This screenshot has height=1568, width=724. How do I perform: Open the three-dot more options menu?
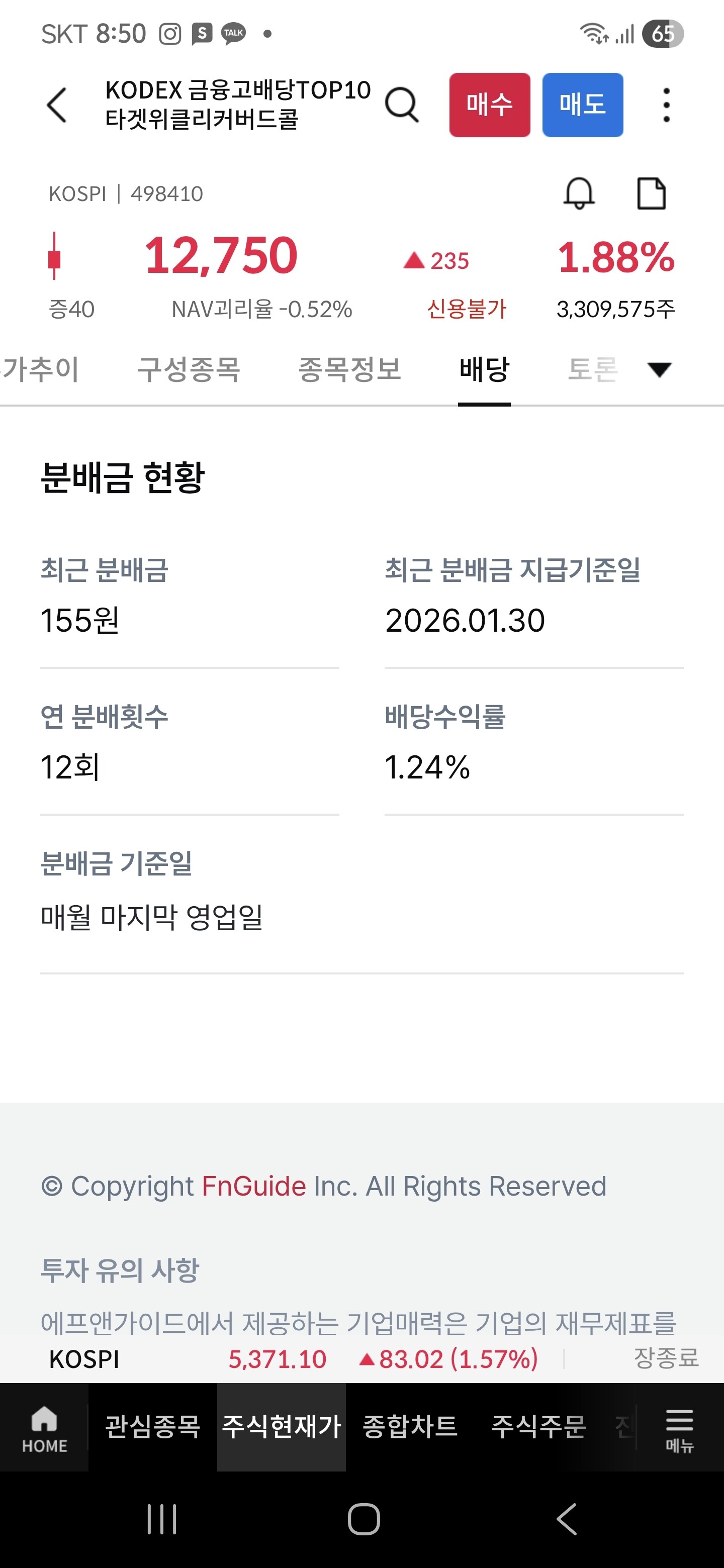[x=666, y=105]
